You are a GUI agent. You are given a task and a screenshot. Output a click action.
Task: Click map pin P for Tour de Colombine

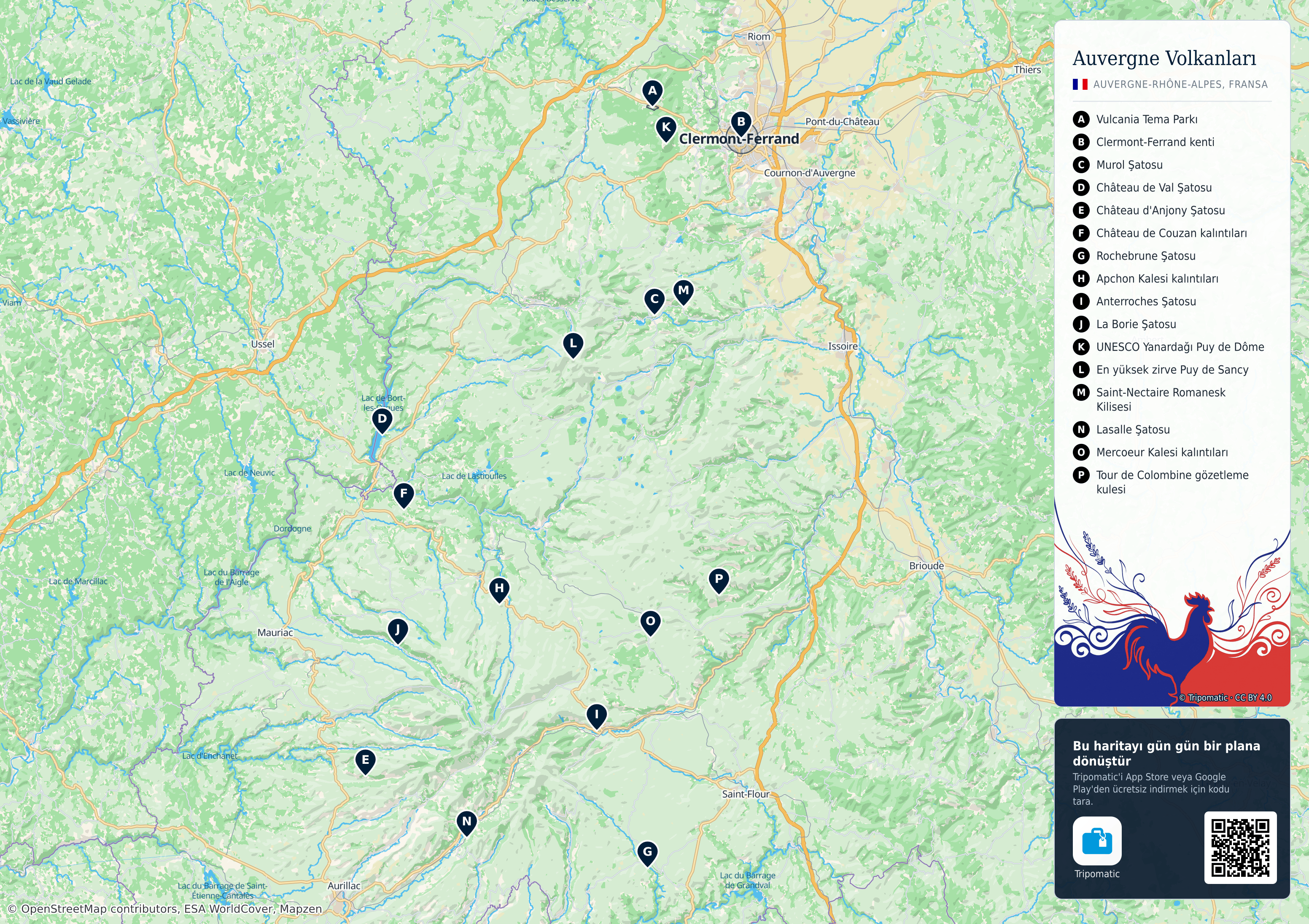coord(718,580)
